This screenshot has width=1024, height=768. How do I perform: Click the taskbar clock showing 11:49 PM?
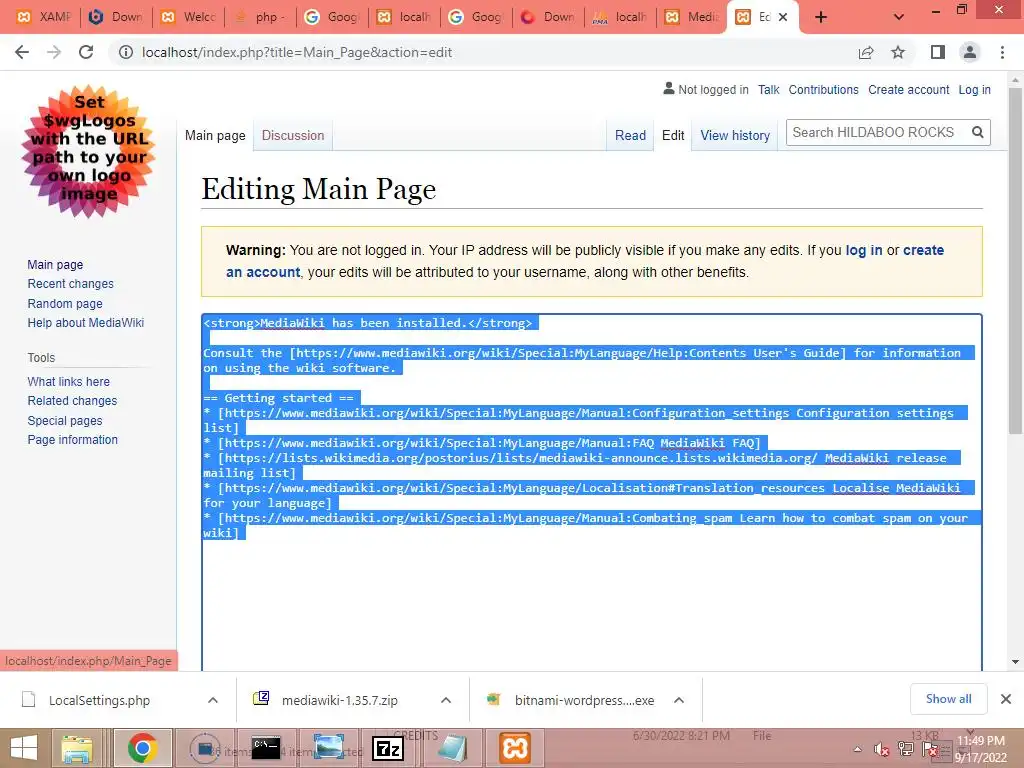pos(981,749)
